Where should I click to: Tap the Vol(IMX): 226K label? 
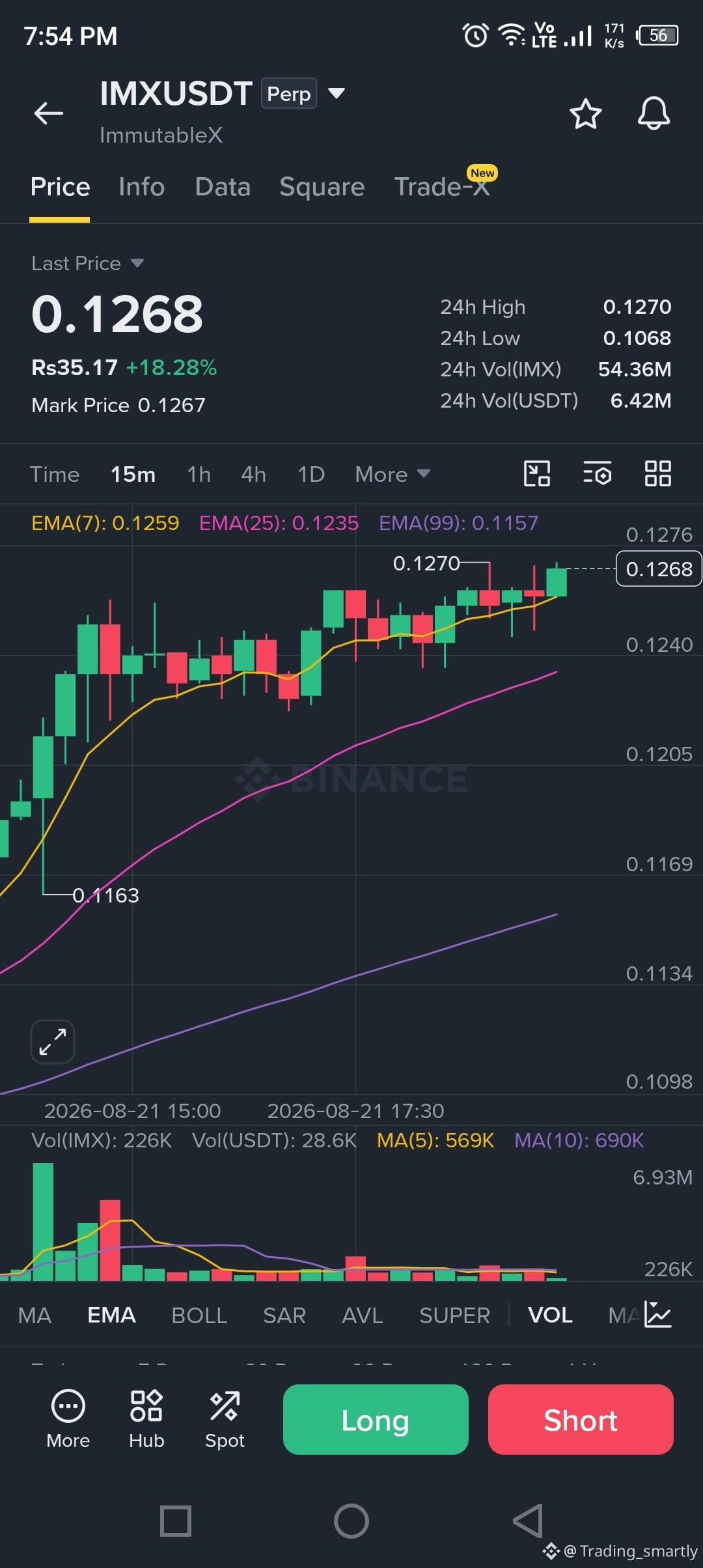[102, 1140]
